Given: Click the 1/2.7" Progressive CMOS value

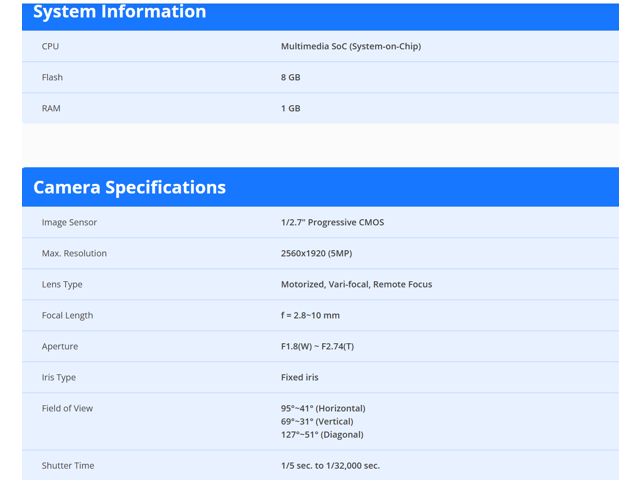Looking at the screenshot, I should (332, 222).
